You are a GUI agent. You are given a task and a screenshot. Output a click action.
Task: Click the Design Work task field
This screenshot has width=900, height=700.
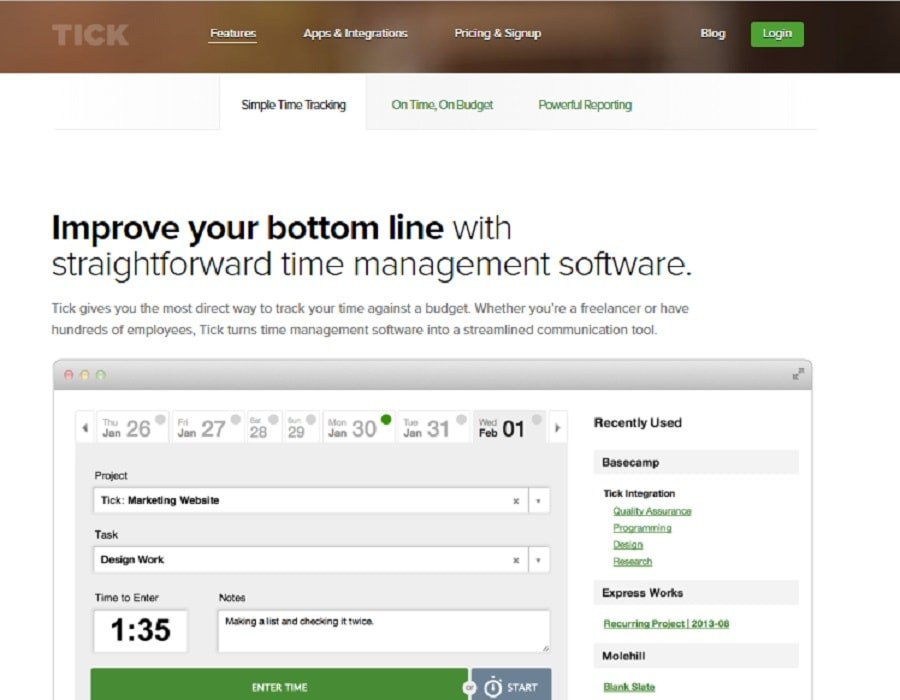tap(310, 559)
